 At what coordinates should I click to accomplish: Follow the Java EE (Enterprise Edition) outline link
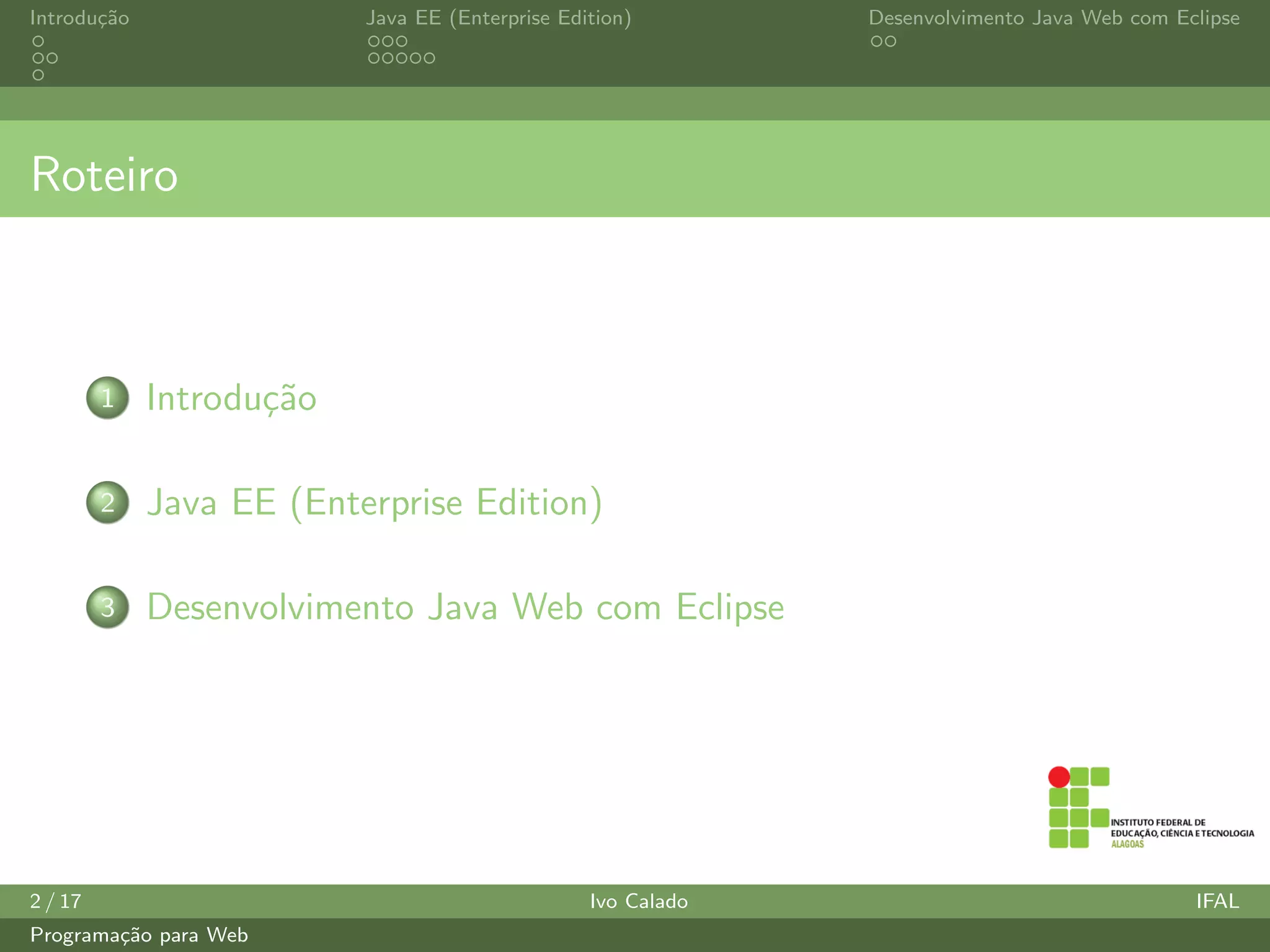tap(374, 503)
